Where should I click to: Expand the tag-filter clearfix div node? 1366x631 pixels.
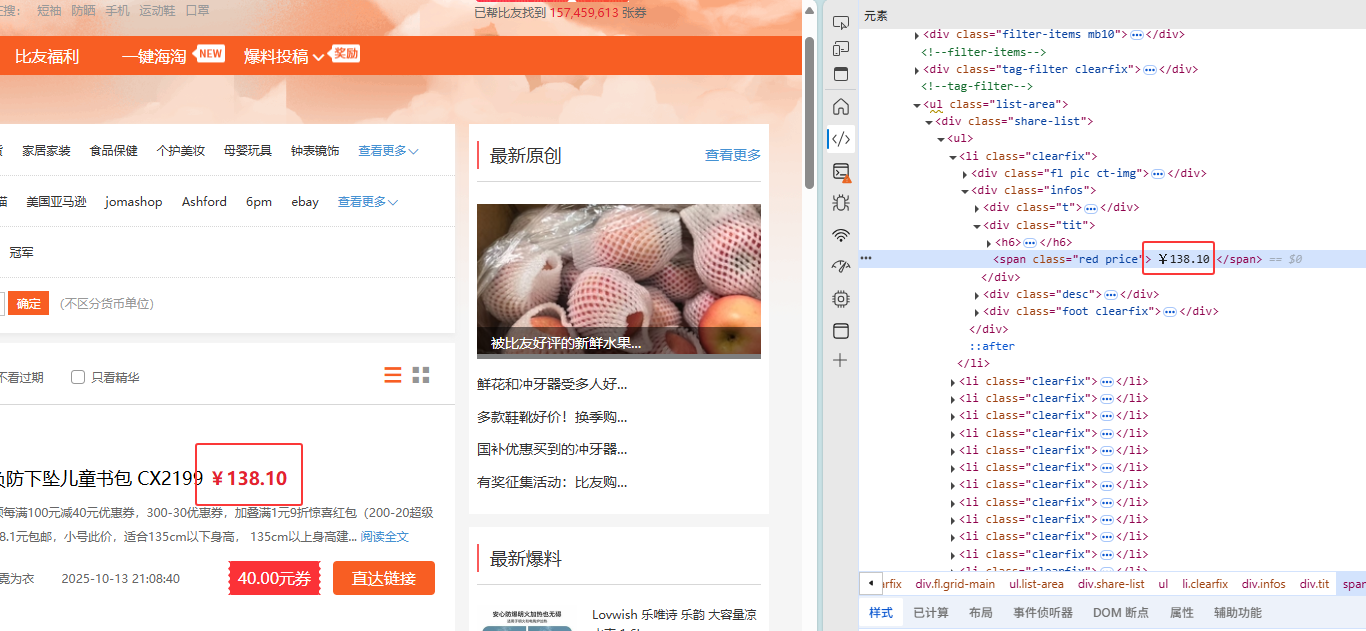tap(918, 70)
